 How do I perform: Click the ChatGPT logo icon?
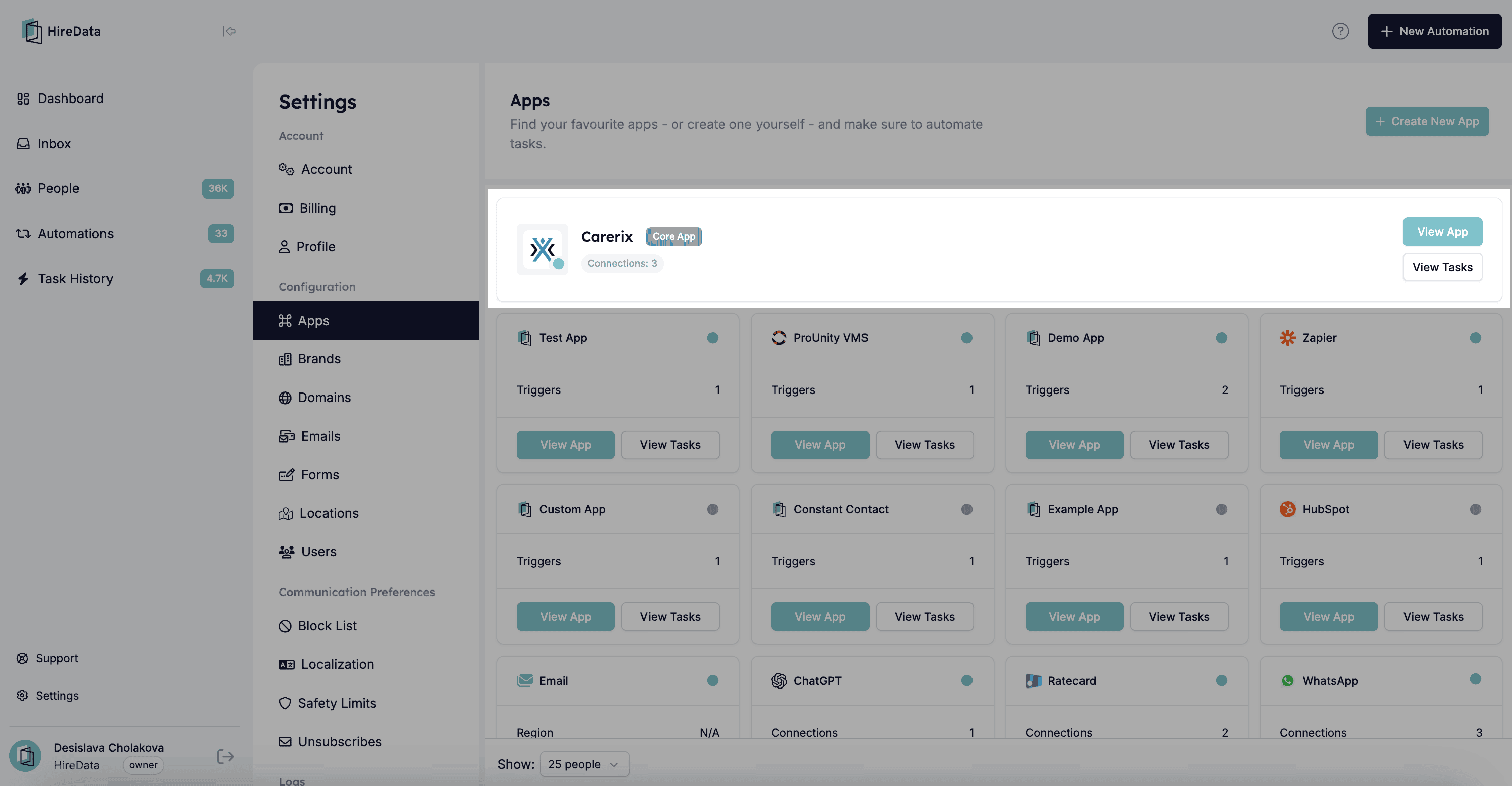pyautogui.click(x=779, y=681)
